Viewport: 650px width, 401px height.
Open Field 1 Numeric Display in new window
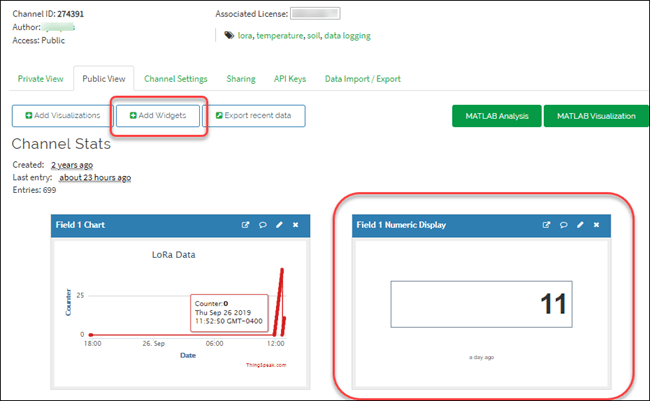pos(546,225)
